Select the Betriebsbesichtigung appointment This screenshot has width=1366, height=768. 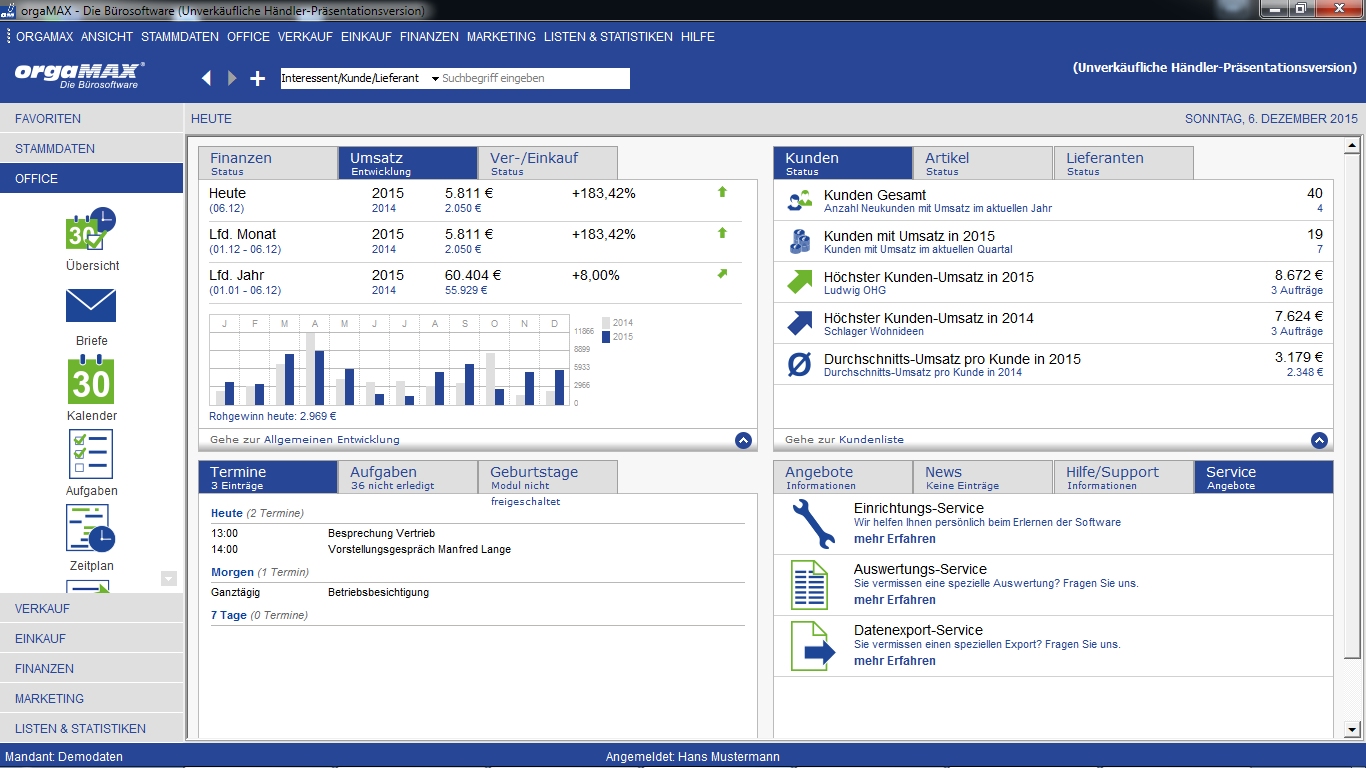pos(378,592)
